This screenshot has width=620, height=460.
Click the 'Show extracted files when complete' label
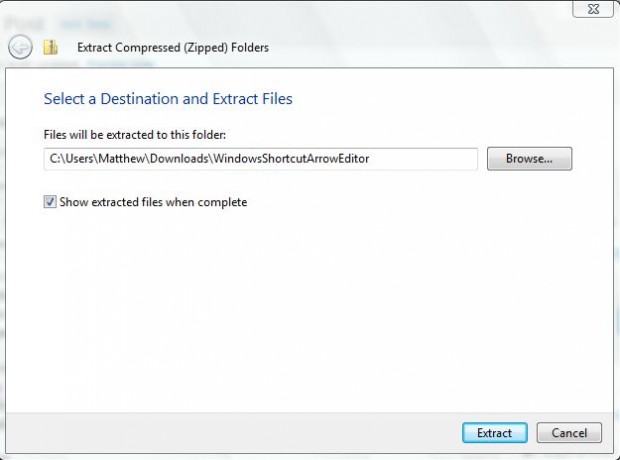click(153, 202)
